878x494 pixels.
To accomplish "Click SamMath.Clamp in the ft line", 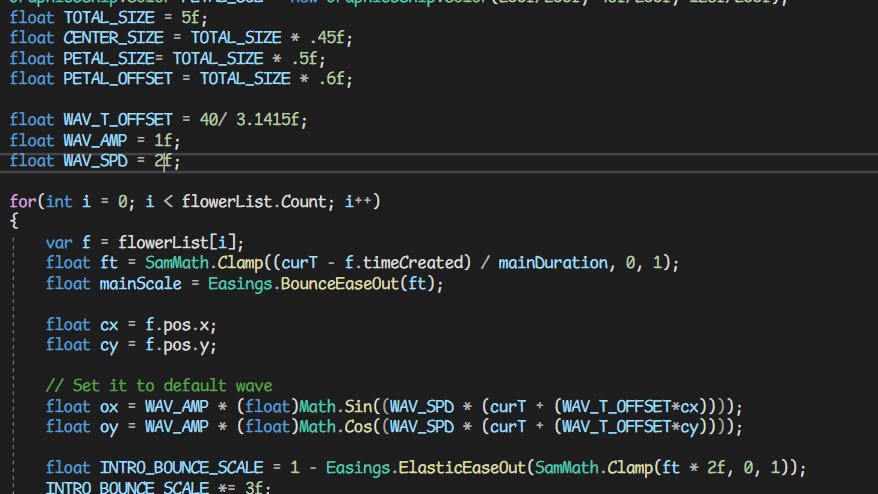I will [x=204, y=263].
